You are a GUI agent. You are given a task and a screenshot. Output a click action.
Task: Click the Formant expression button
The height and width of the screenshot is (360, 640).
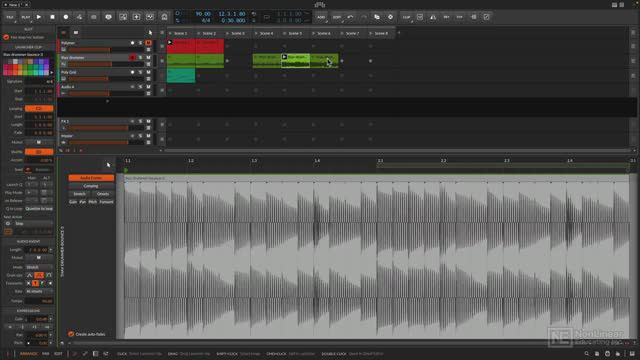click(106, 202)
